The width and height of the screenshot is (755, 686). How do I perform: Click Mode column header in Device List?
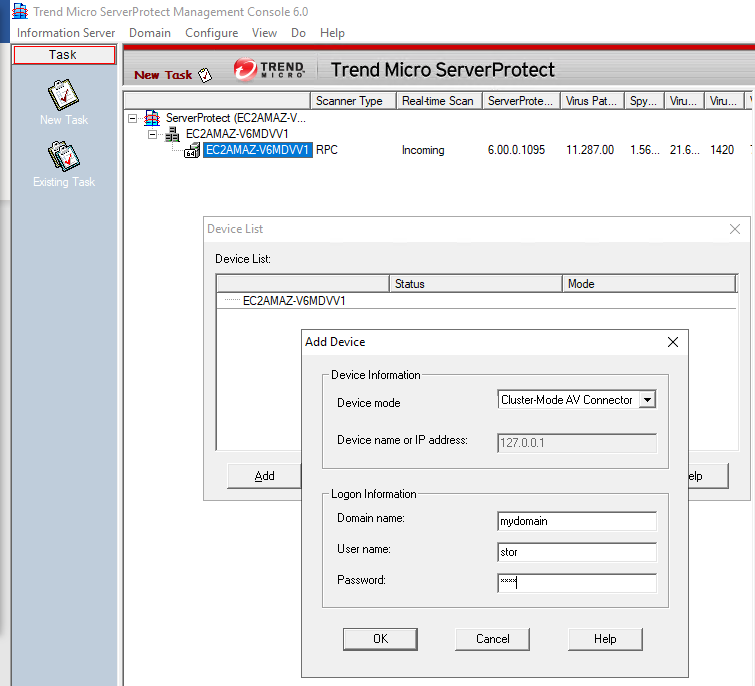point(650,284)
